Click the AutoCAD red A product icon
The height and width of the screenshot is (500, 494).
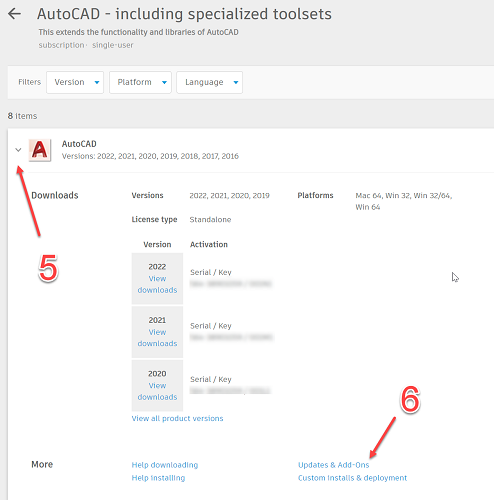(40, 150)
